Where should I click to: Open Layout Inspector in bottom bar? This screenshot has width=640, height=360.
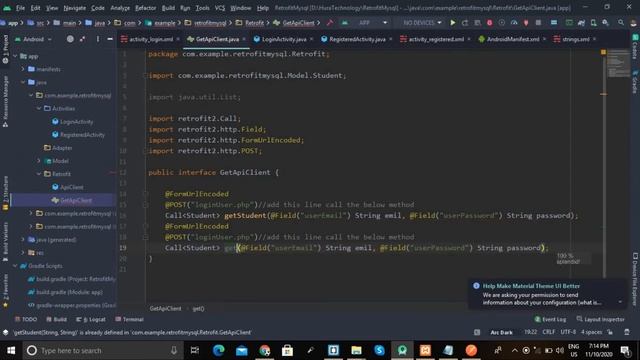click(x=600, y=319)
